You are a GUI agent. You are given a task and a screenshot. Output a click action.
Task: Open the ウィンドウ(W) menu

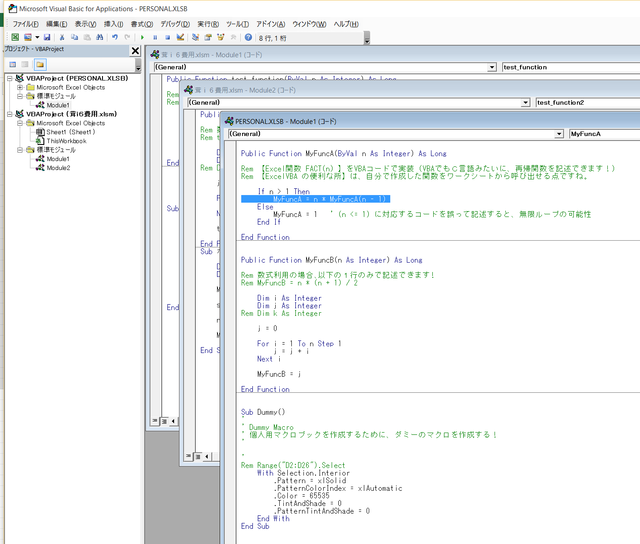(309, 24)
